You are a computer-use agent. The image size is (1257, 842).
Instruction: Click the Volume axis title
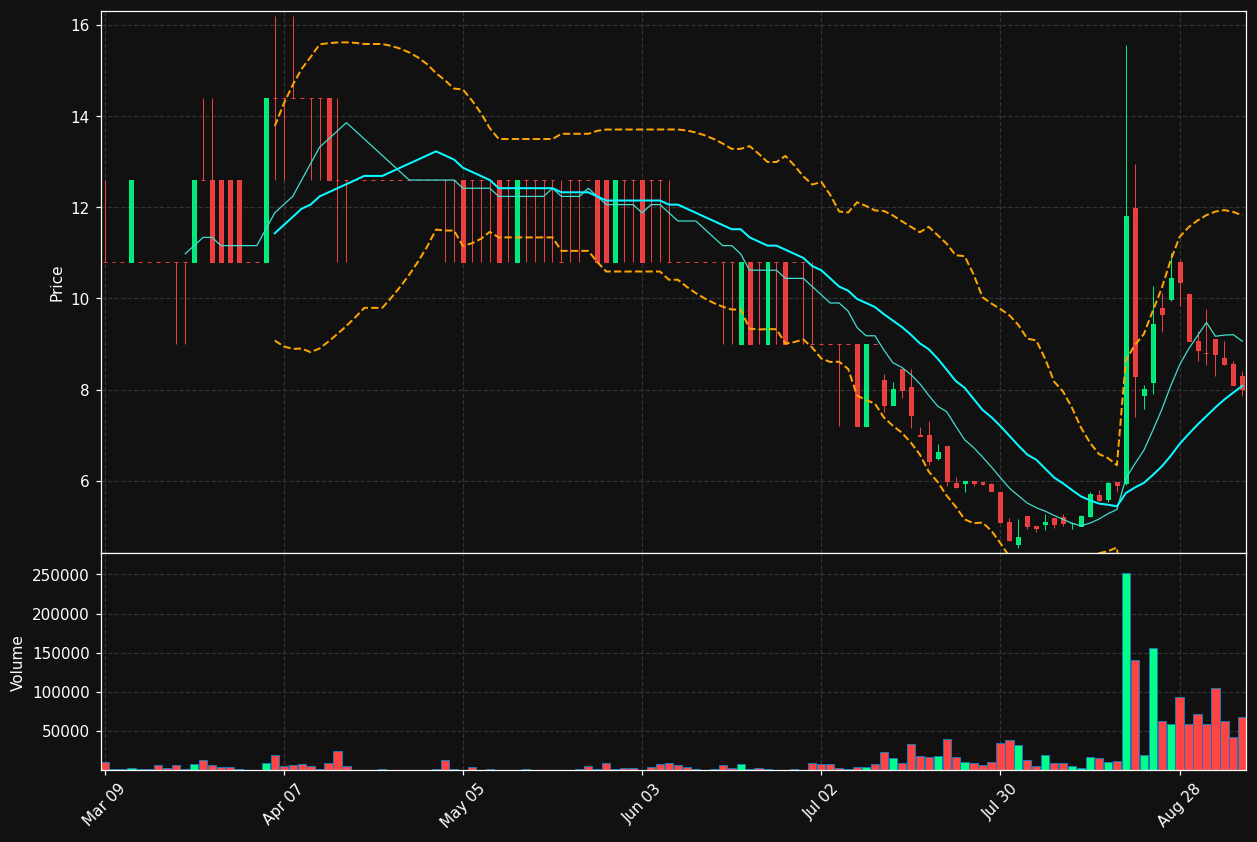point(18,663)
